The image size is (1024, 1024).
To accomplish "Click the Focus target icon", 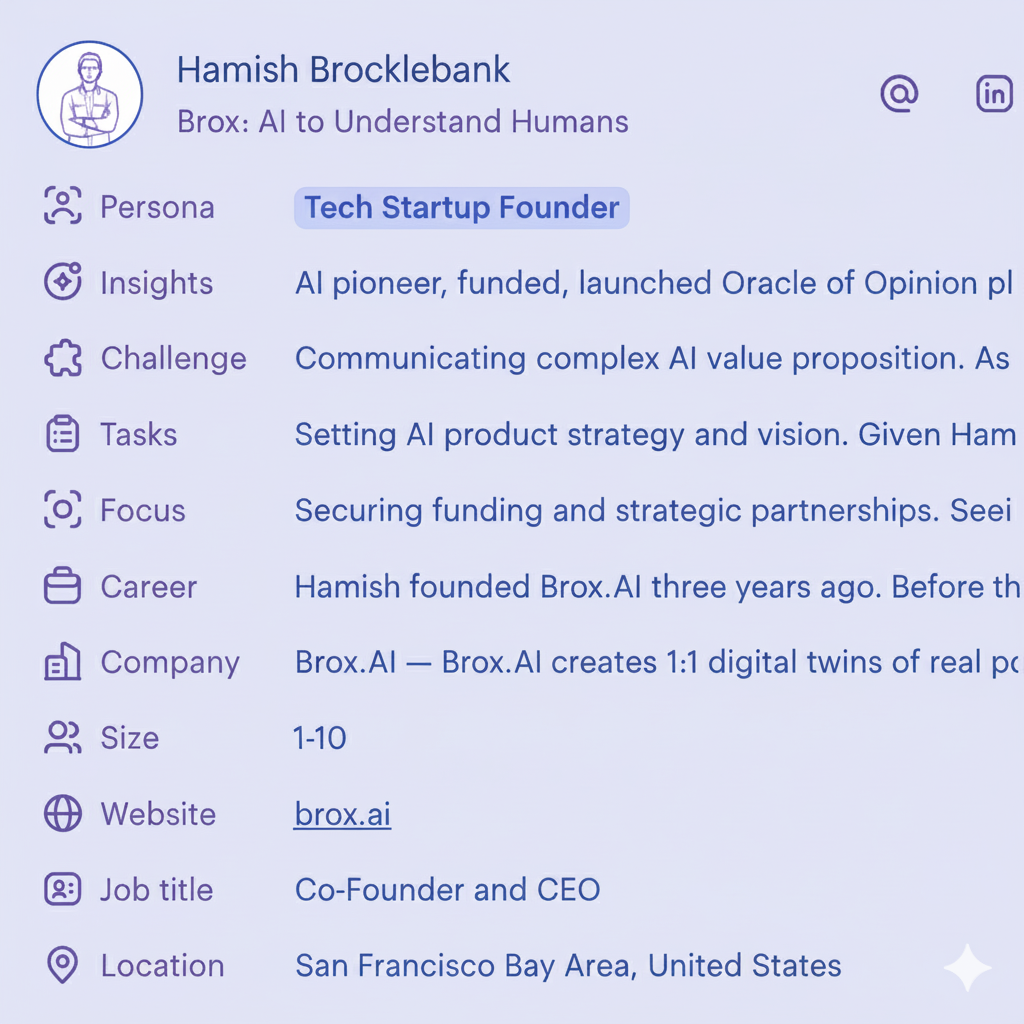I will tap(63, 510).
